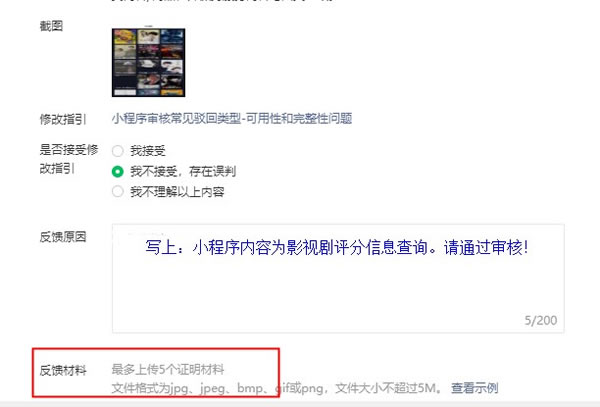
Task: Click the 文件大小不超过5M size limit text
Action: click(x=387, y=388)
